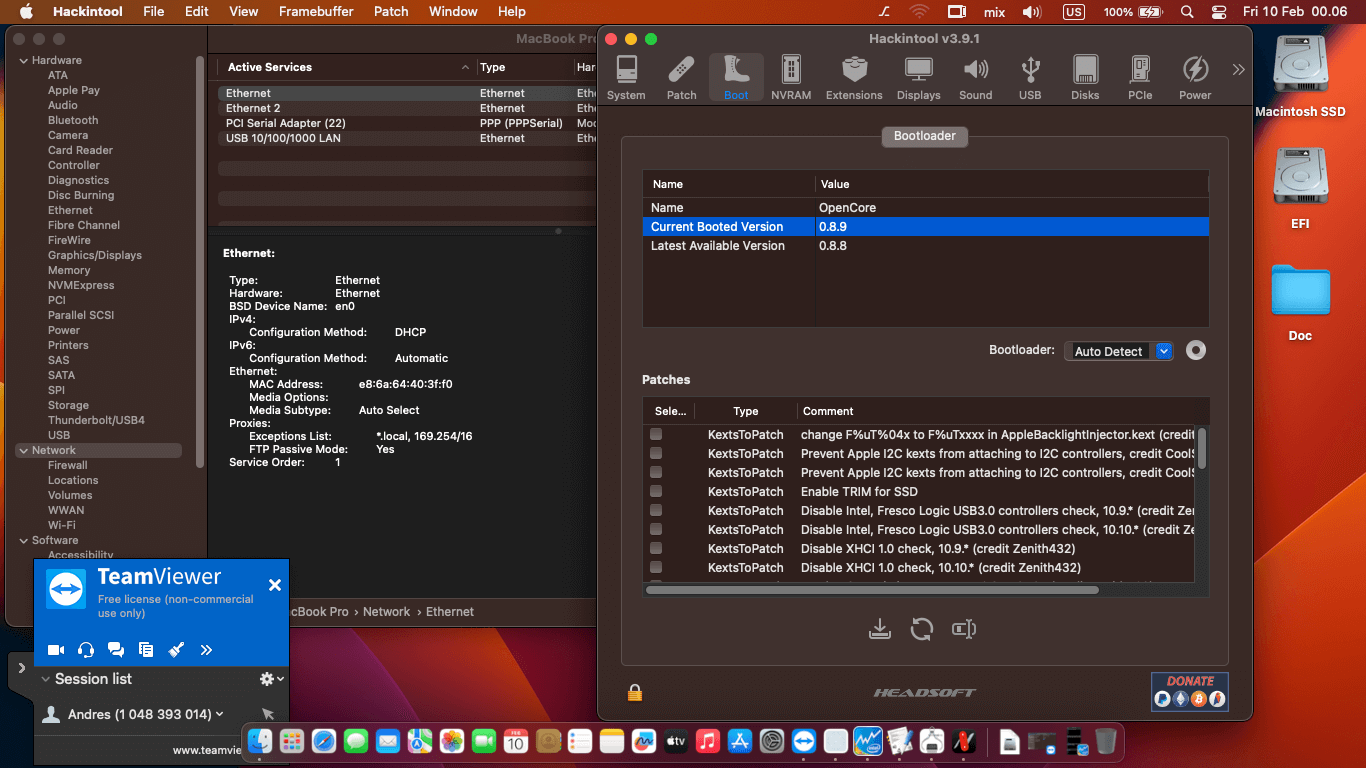Toggle checkbox for first Prevent Apple I2C row

pyautogui.click(x=656, y=453)
